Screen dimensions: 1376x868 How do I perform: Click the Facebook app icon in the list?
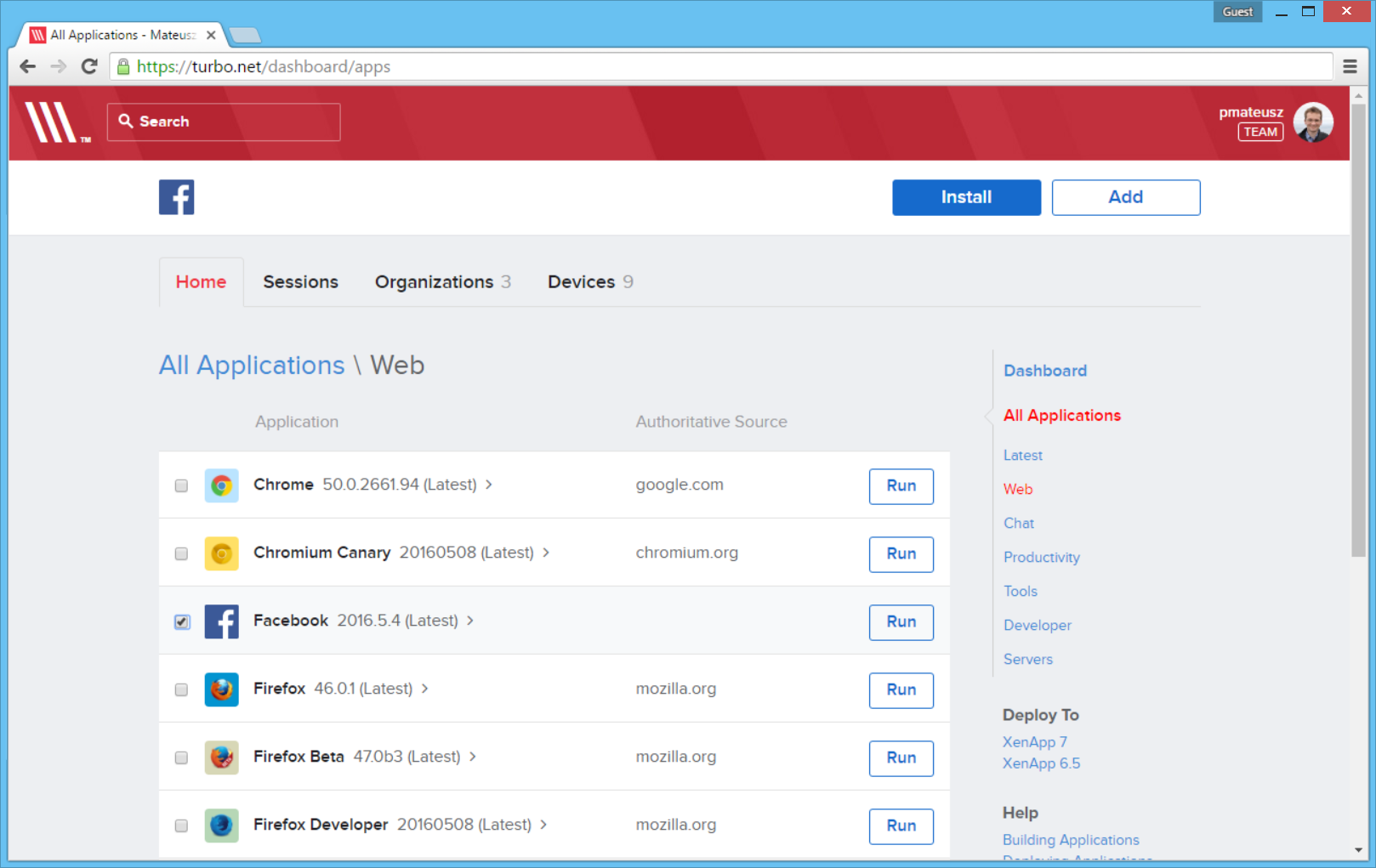222,621
